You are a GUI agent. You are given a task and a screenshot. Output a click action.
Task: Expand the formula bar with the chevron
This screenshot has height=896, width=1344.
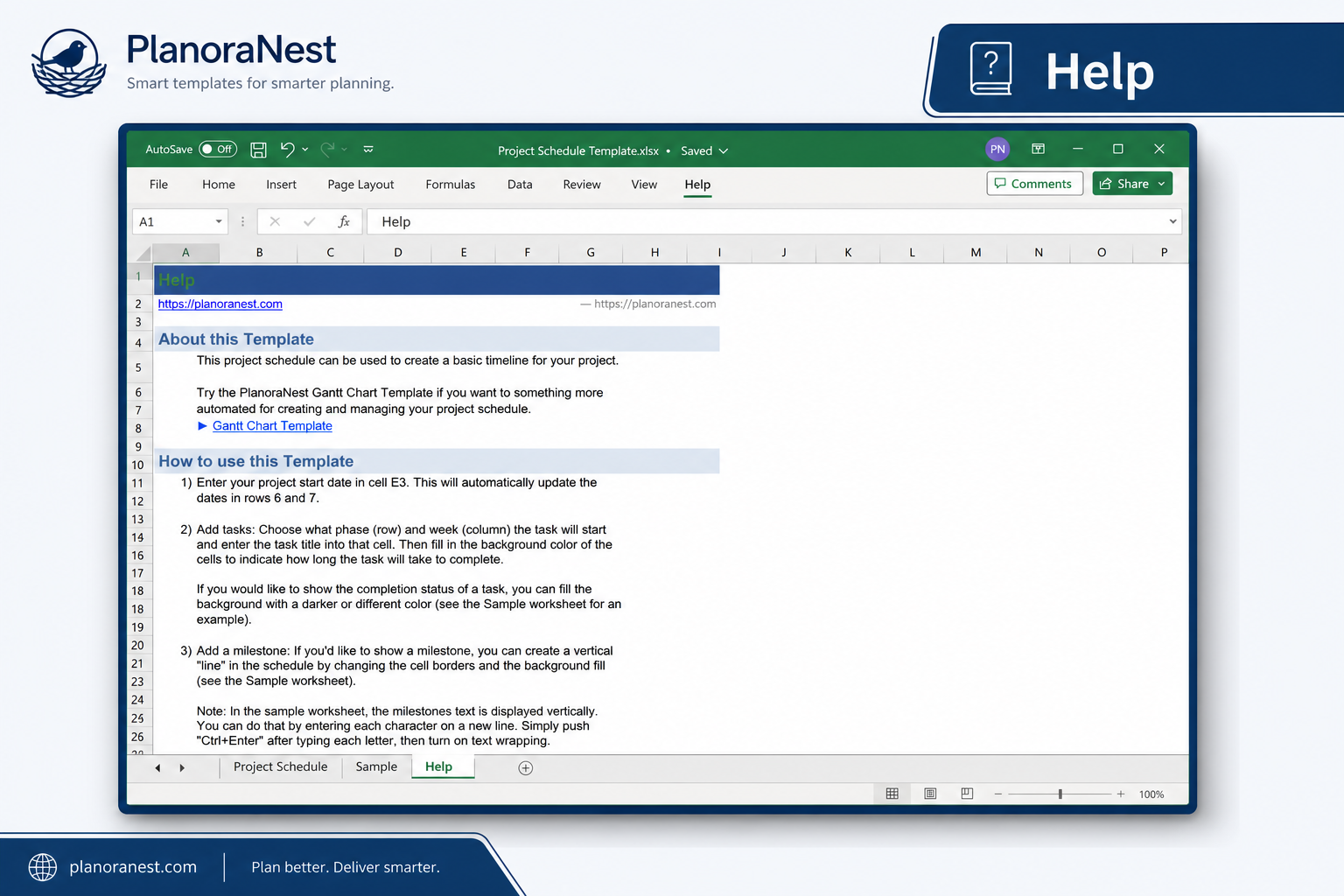(1172, 222)
